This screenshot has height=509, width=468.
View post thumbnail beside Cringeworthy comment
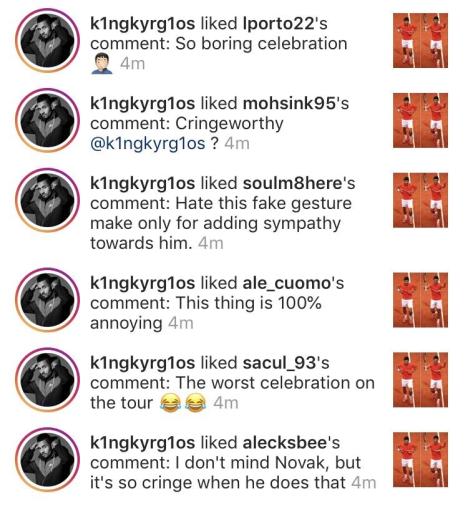[x=420, y=120]
